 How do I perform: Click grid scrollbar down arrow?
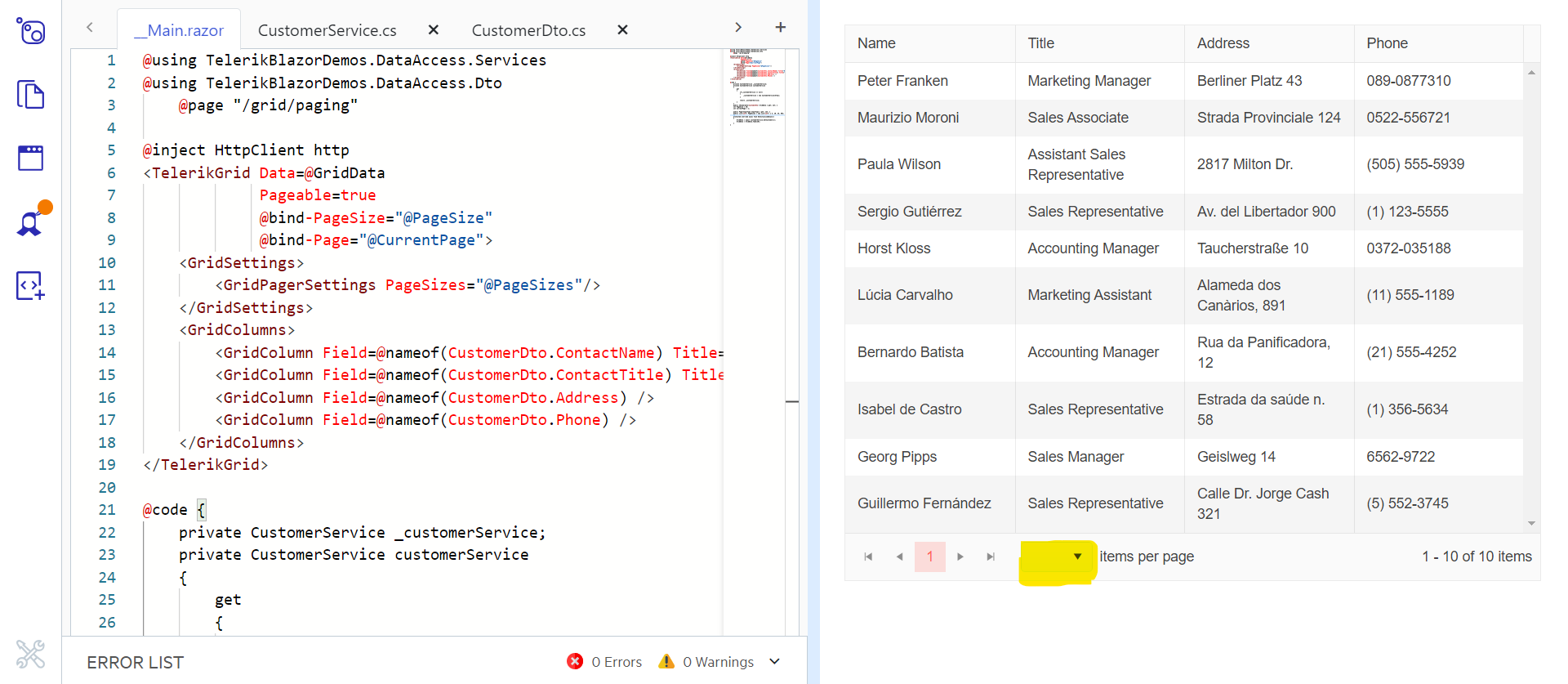point(1531,523)
